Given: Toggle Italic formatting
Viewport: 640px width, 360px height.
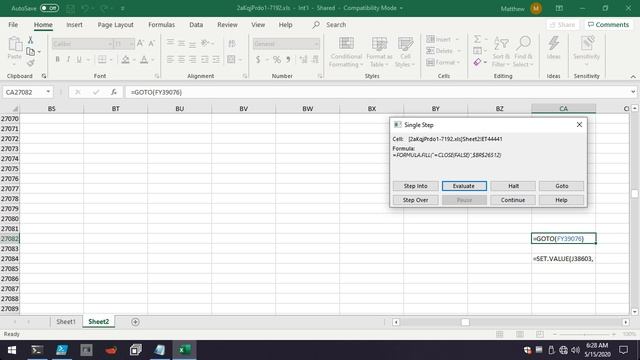Looking at the screenshot, I should (x=68, y=60).
